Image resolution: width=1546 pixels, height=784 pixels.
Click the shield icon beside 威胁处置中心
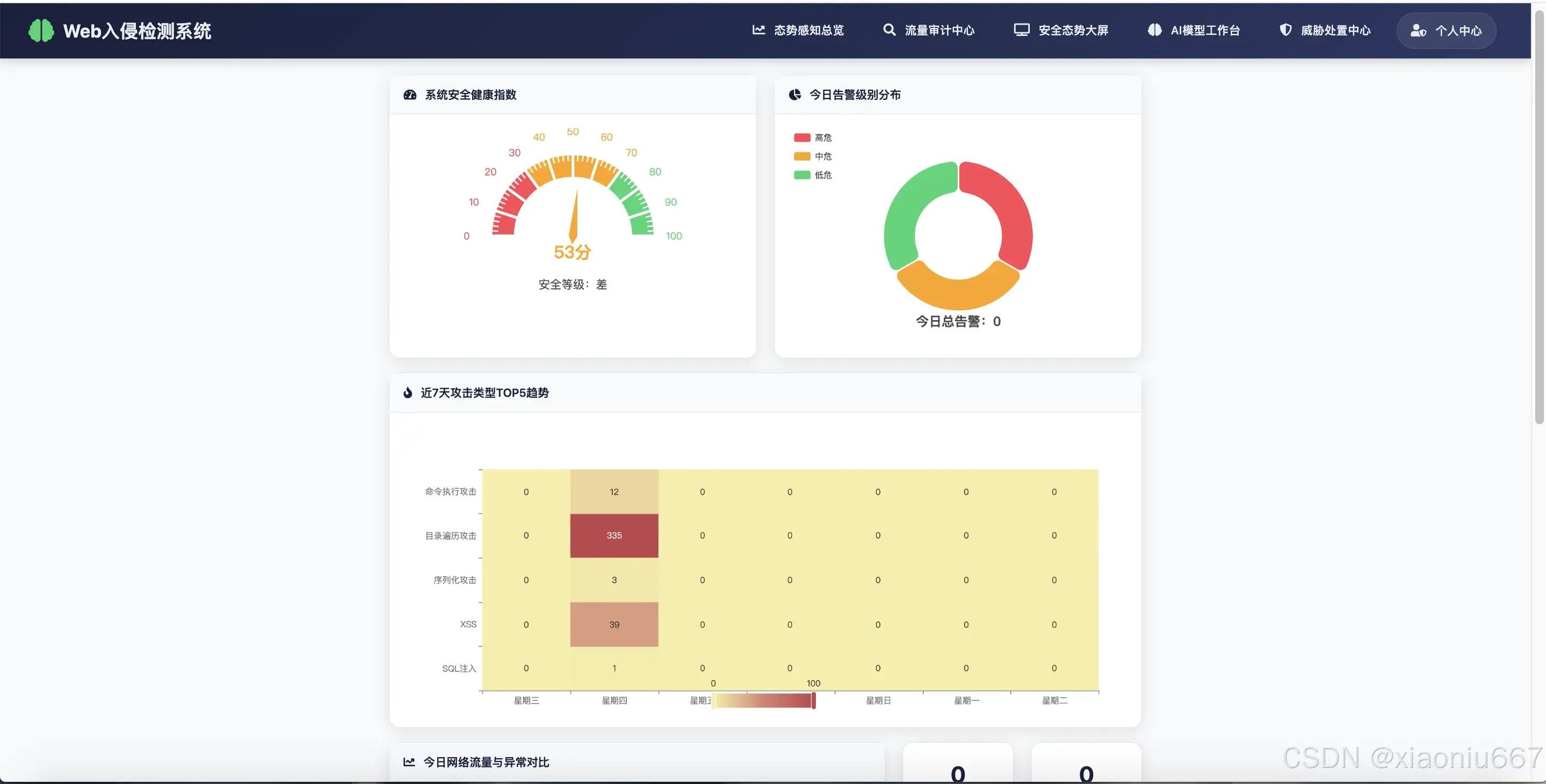point(1285,30)
